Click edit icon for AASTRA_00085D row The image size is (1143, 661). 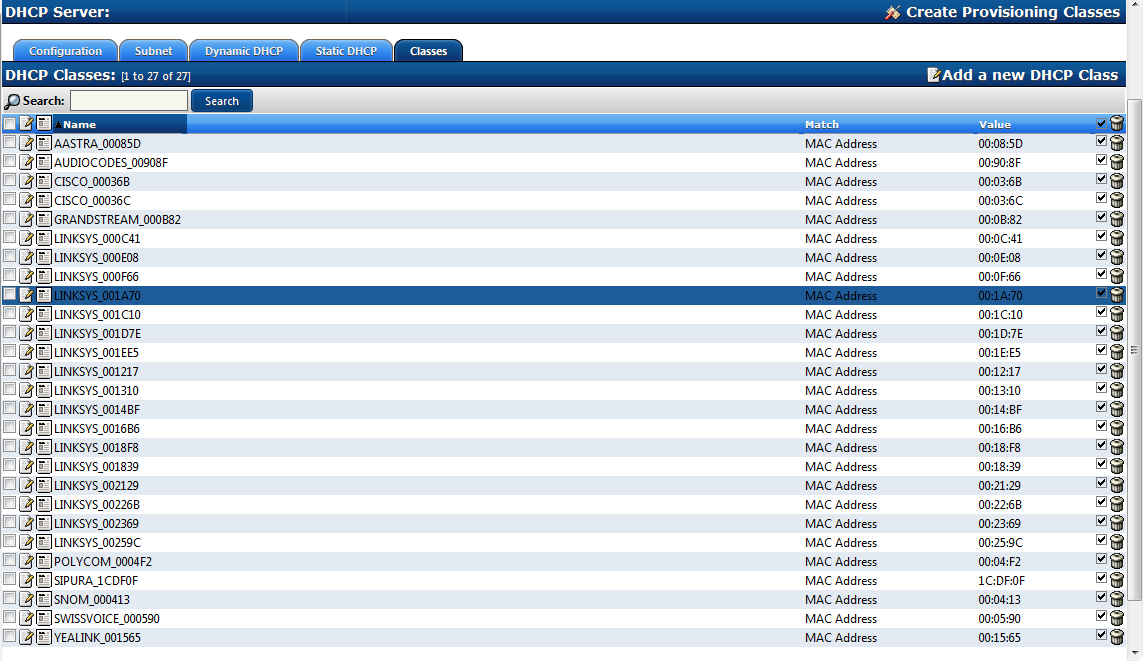tap(27, 143)
